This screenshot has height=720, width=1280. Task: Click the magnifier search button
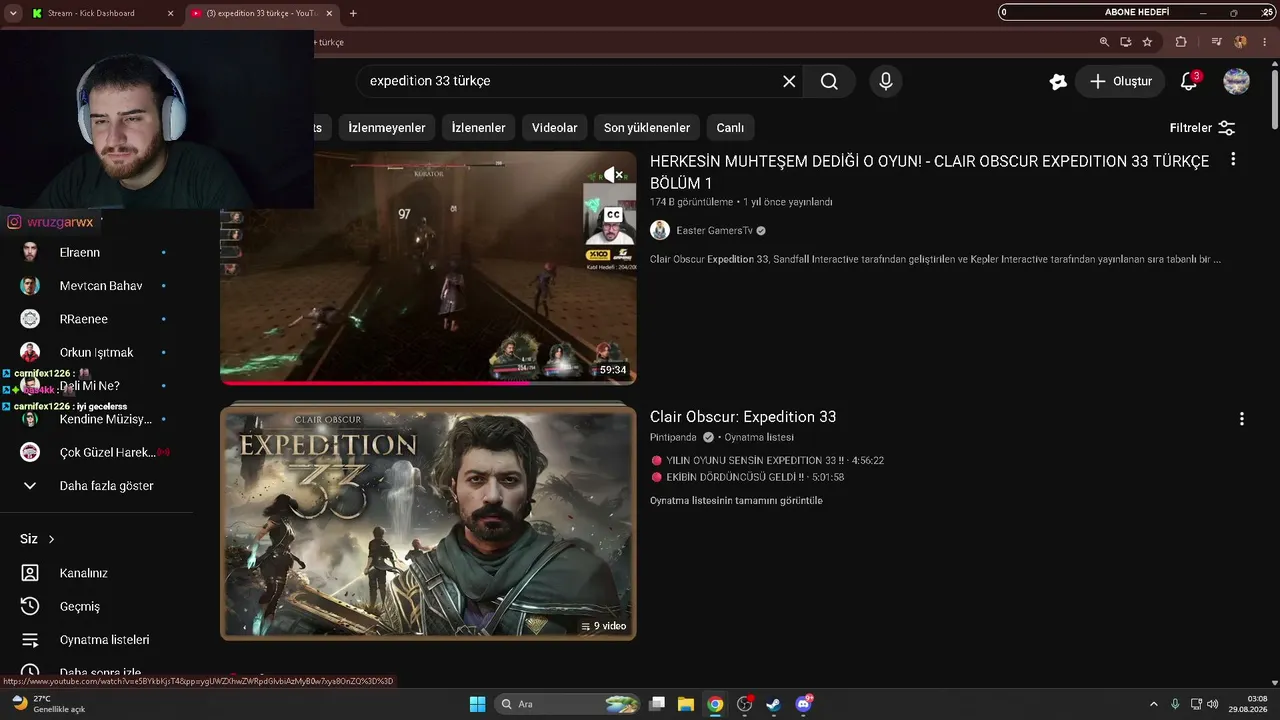point(829,81)
